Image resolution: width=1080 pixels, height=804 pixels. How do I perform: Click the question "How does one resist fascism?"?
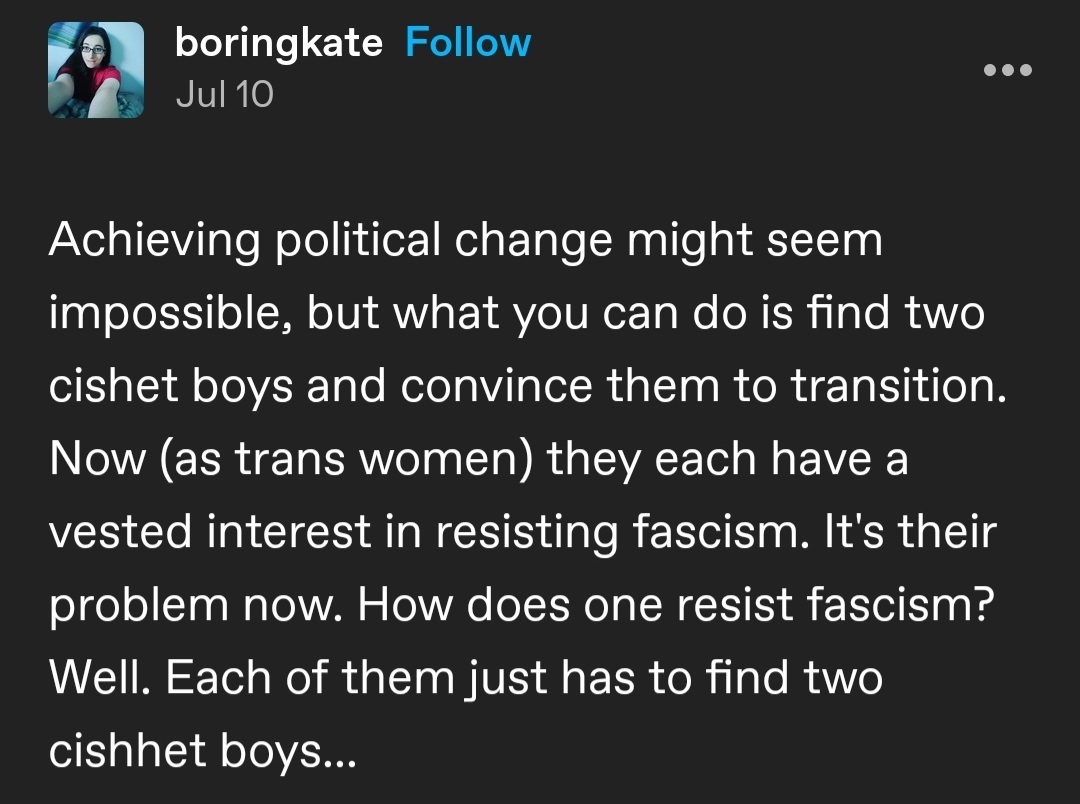(676, 605)
